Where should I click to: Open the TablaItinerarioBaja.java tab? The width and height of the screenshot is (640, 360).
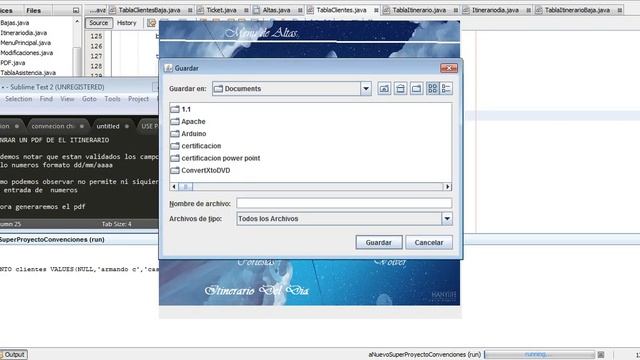tap(577, 10)
